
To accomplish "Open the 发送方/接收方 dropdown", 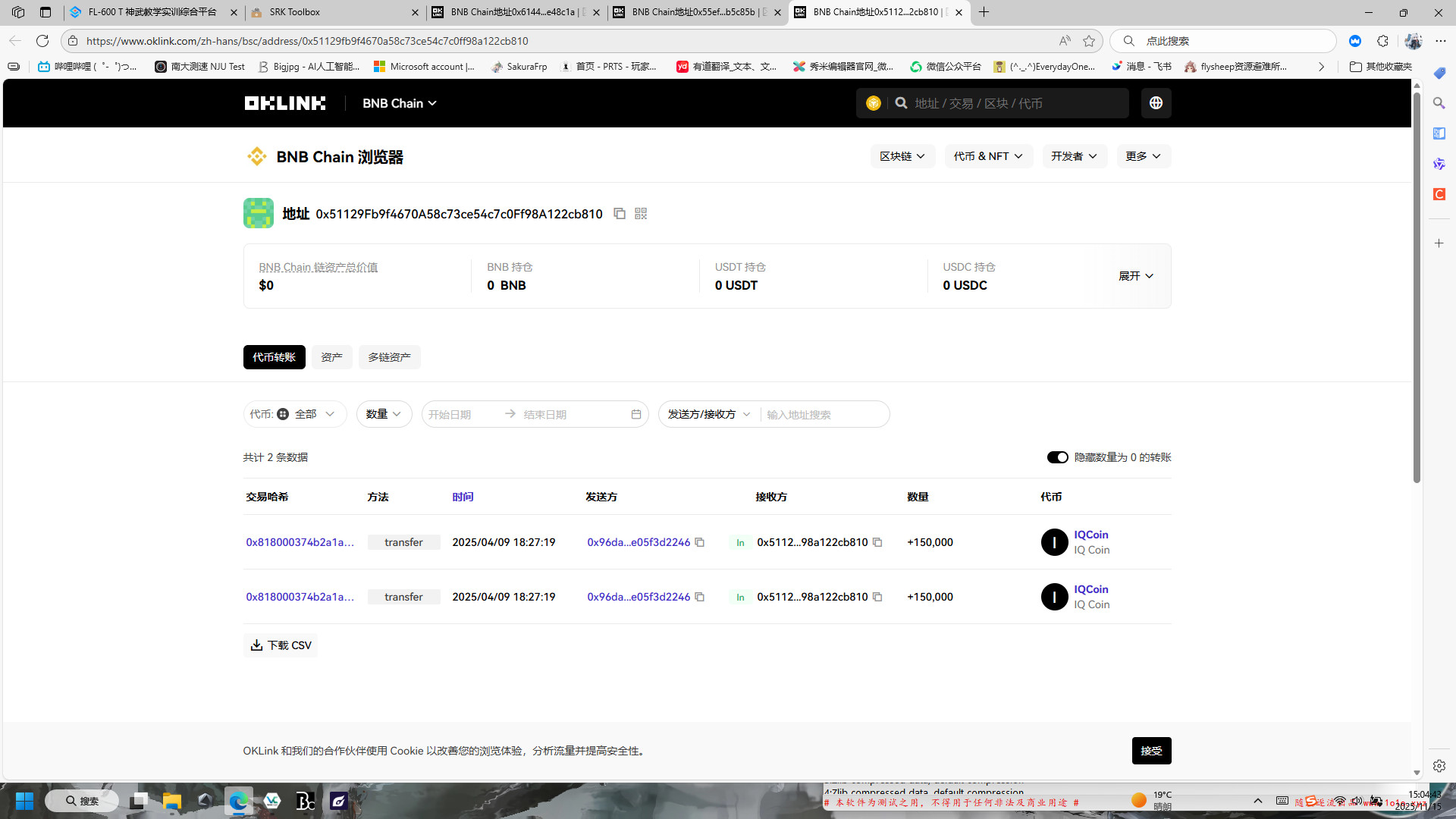I will pos(708,414).
